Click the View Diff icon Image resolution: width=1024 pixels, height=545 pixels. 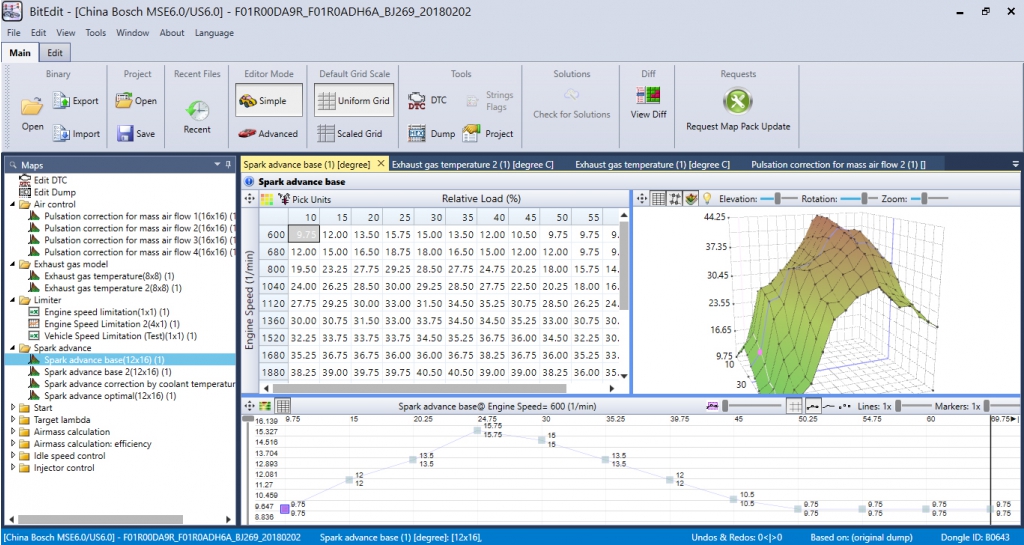pyautogui.click(x=648, y=96)
